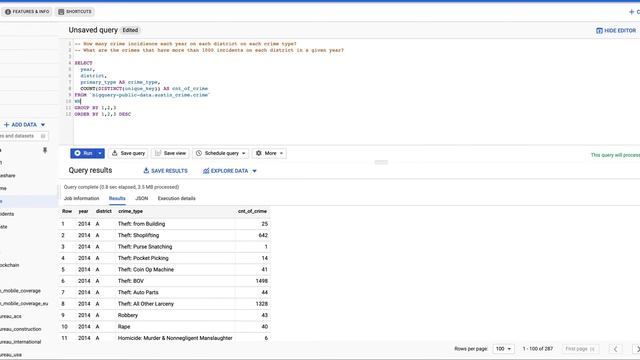
Task: Select the ureau_international dataset in the sidebar
Action: coord(21,342)
